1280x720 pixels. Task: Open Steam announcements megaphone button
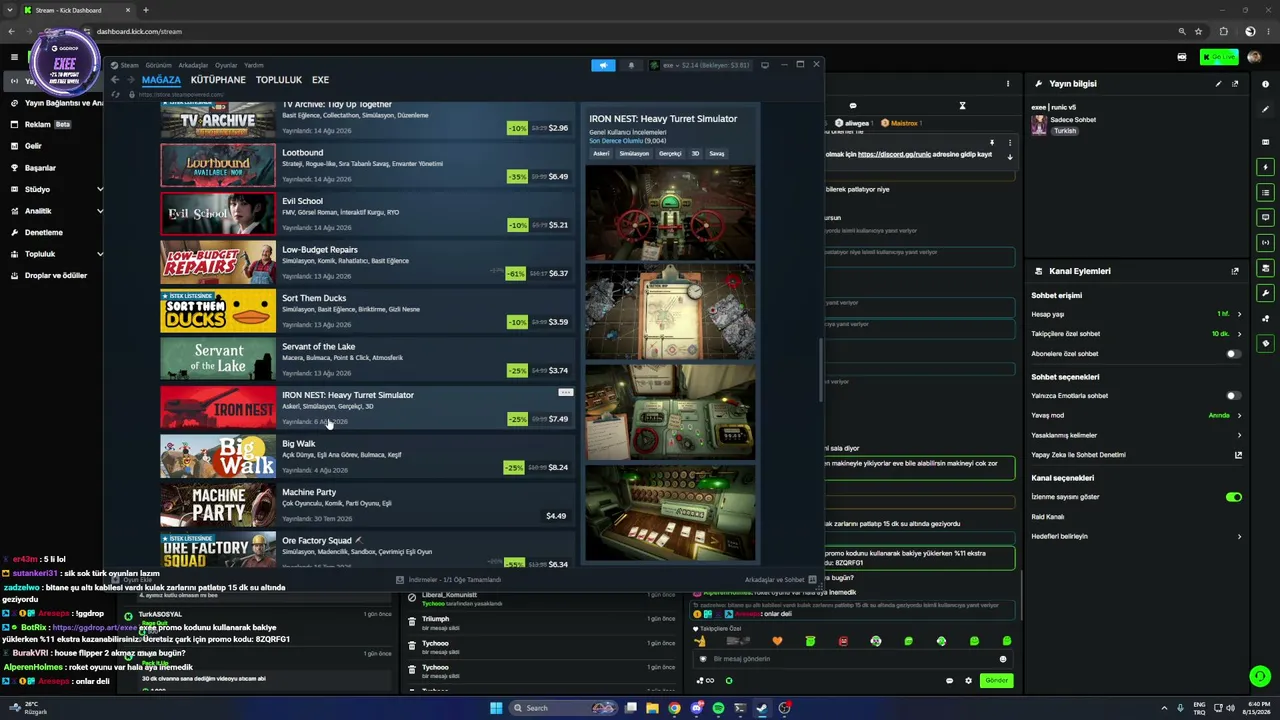point(603,65)
